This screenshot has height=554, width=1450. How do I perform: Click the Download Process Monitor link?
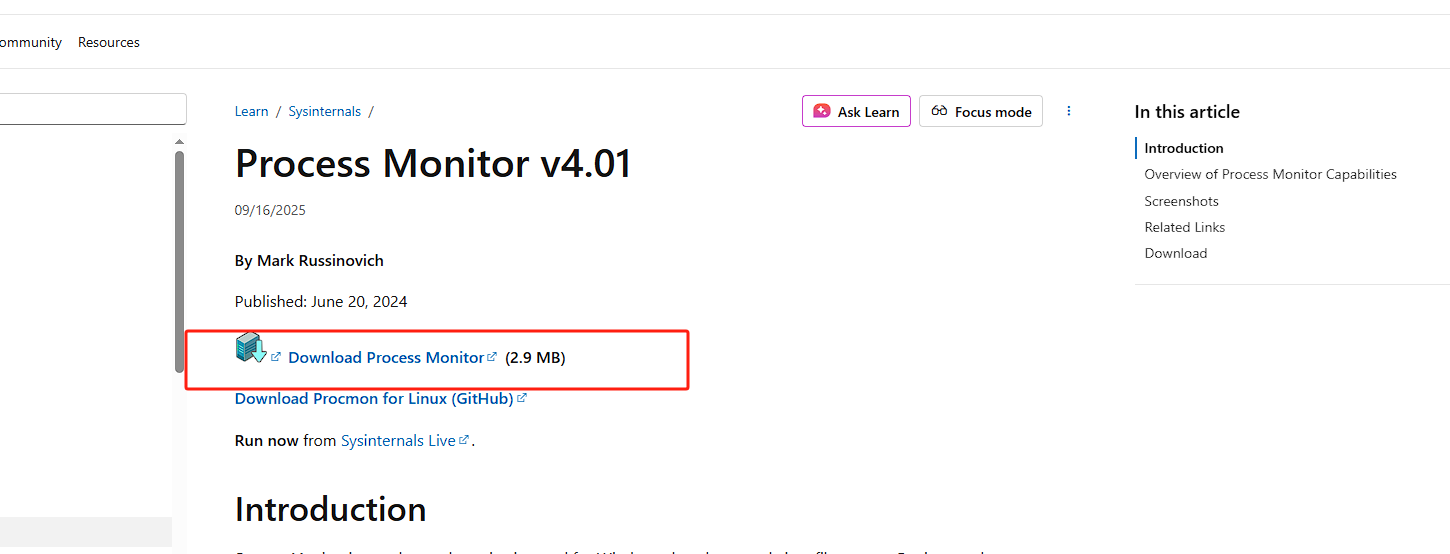[x=385, y=357]
